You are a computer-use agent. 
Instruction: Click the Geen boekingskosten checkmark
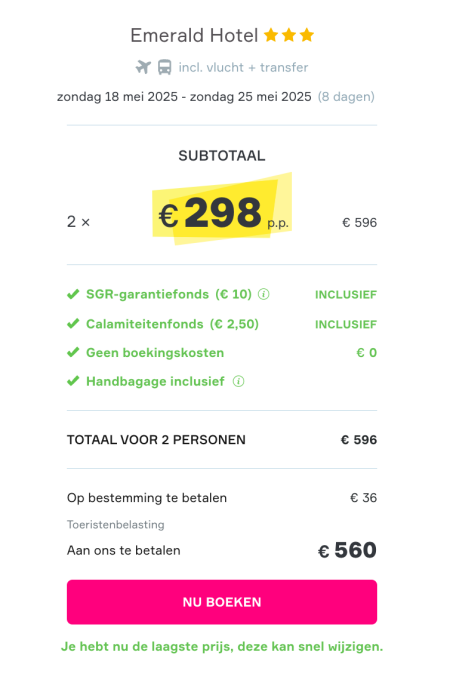pos(73,352)
